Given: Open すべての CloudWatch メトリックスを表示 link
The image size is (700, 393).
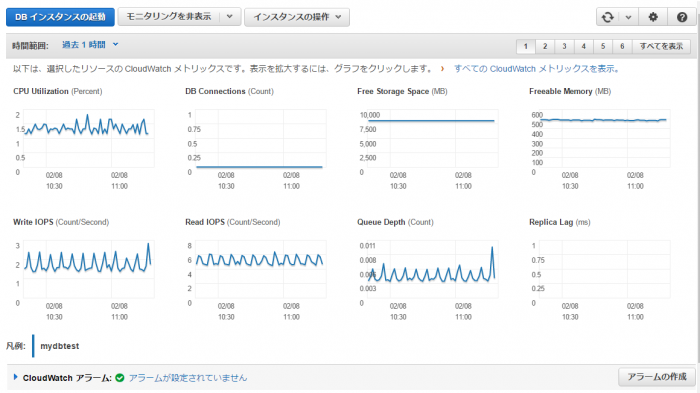Looking at the screenshot, I should point(536,69).
